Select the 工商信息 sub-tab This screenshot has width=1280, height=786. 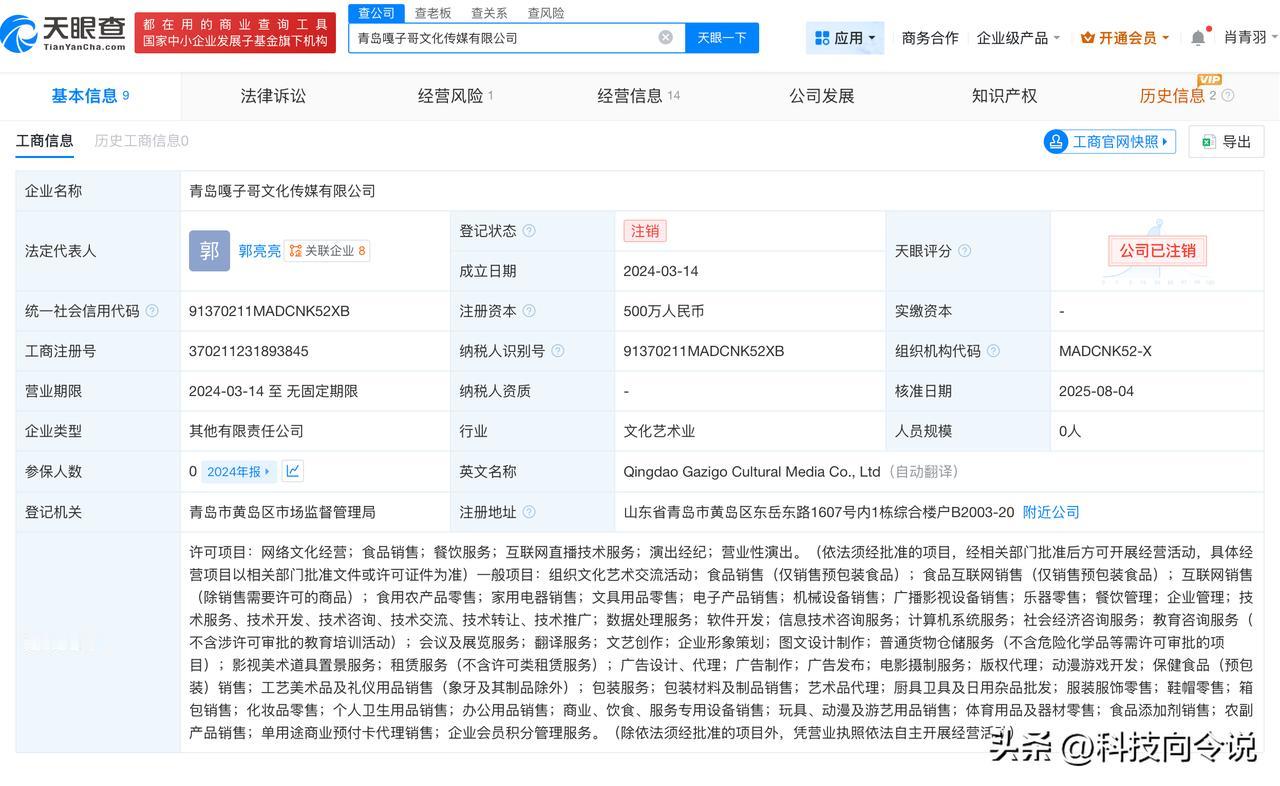click(x=44, y=141)
